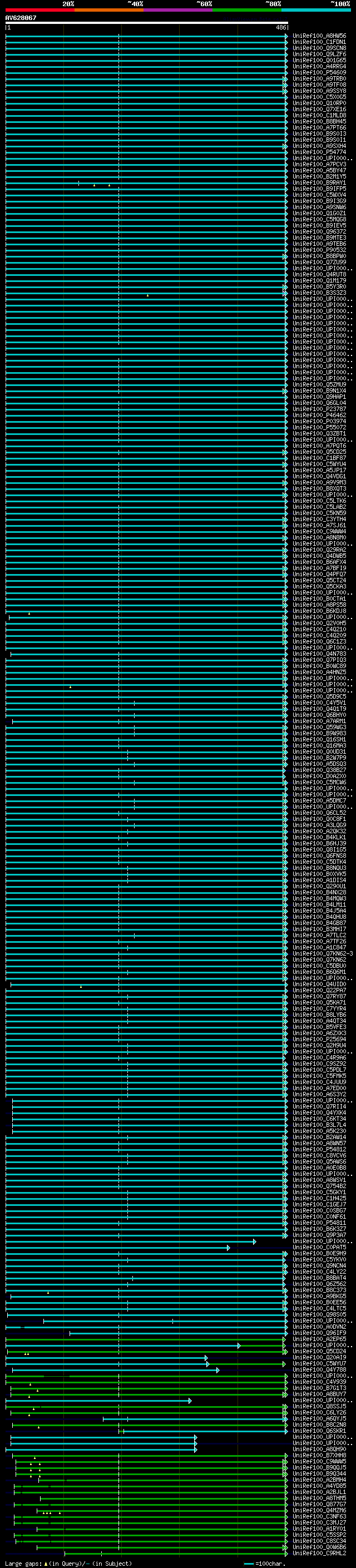The width and height of the screenshot is (356, 1568).
Task: Click UniRef100_Q7RY87 label
Action: point(319,996)
